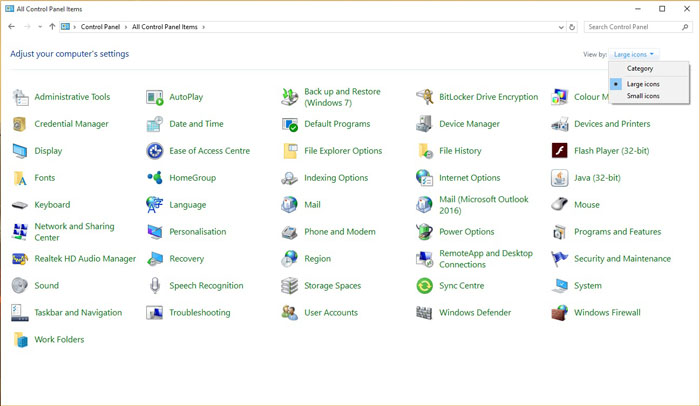The height and width of the screenshot is (406, 700).
Task: Click the All Control Panel Items breadcrumb
Action: (165, 27)
